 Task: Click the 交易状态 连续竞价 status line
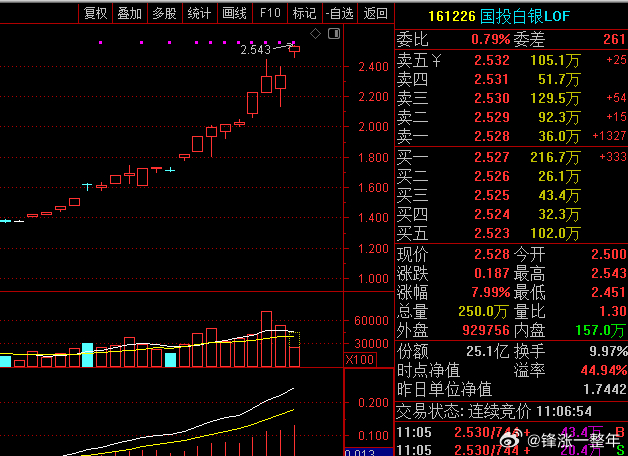[494, 411]
